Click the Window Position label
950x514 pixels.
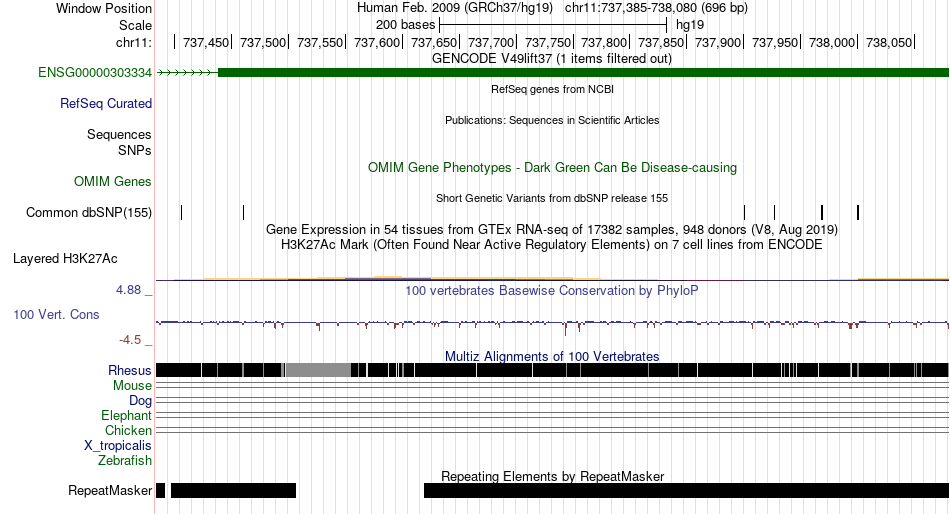[104, 8]
